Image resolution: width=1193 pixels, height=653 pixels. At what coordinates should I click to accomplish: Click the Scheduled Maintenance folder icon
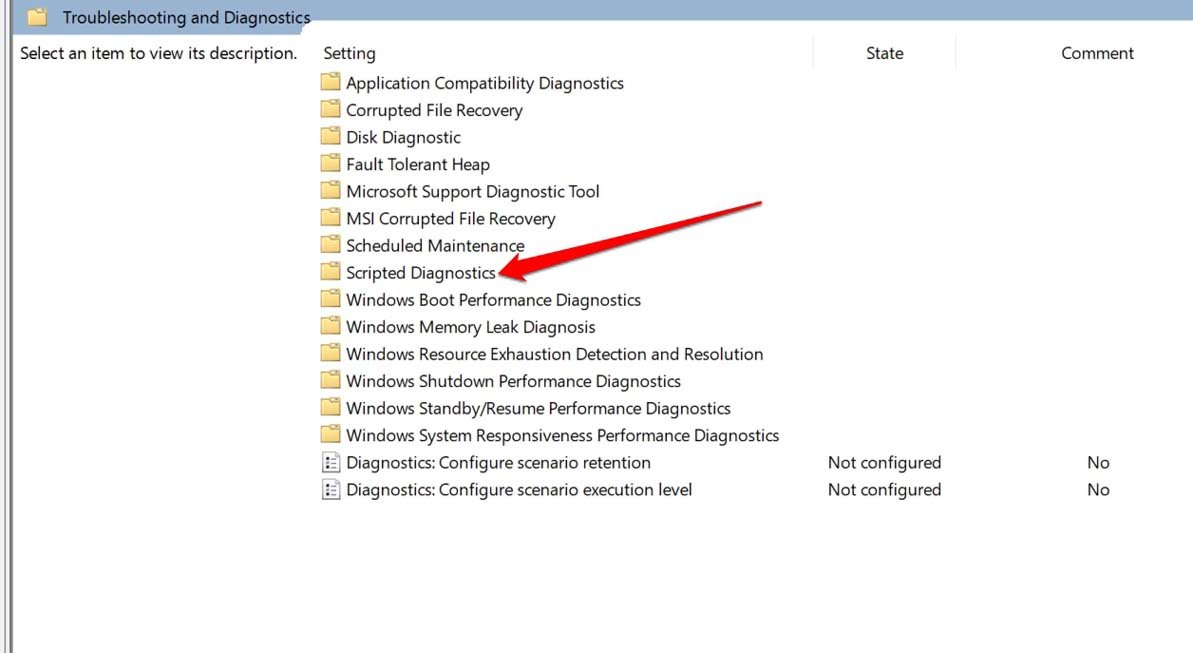330,245
